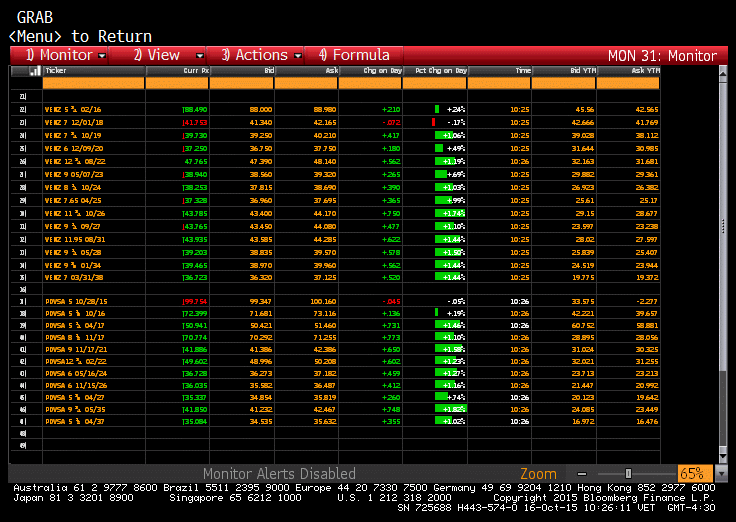Select the PDVSA 05/35 bond ticker

coord(75,409)
